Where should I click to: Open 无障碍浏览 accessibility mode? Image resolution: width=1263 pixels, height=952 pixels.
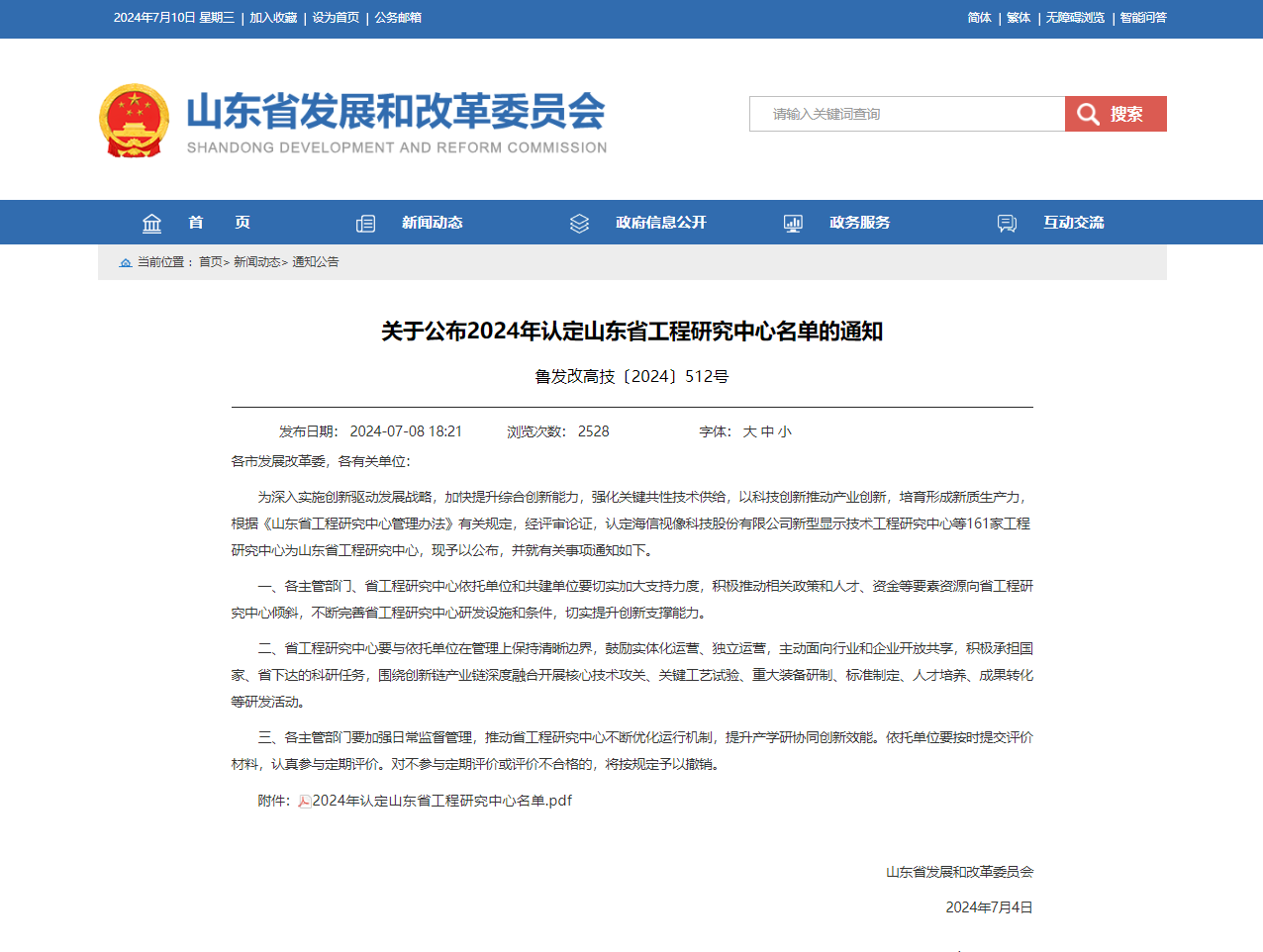point(1075,18)
